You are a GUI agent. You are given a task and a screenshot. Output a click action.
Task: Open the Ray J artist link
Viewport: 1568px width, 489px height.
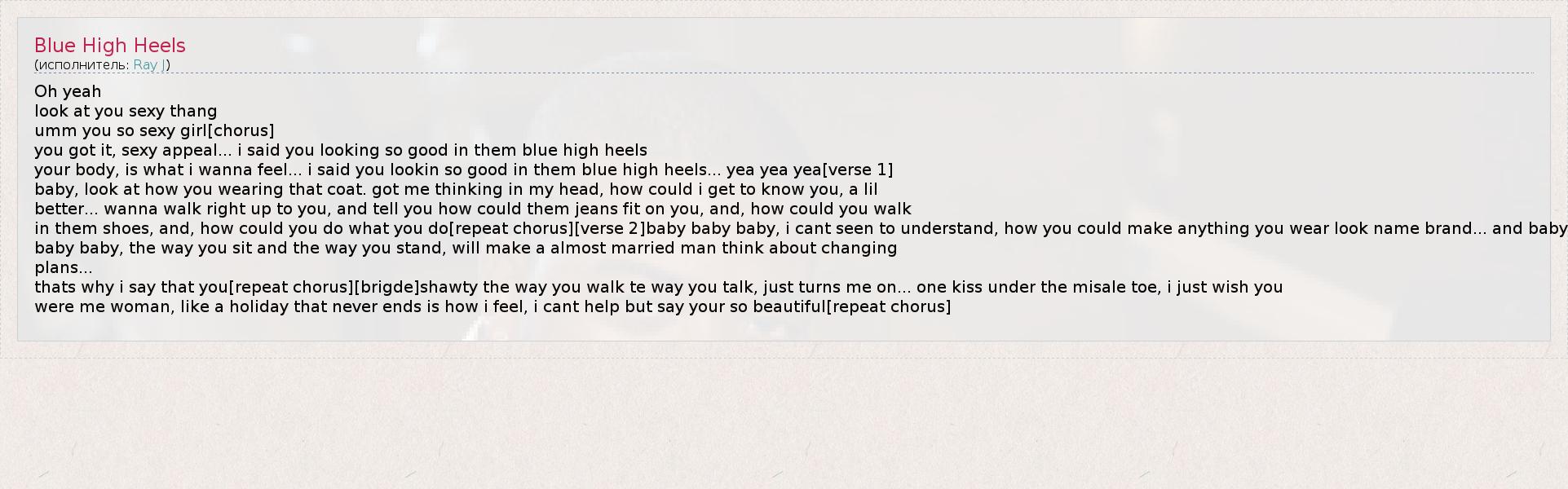pyautogui.click(x=149, y=65)
